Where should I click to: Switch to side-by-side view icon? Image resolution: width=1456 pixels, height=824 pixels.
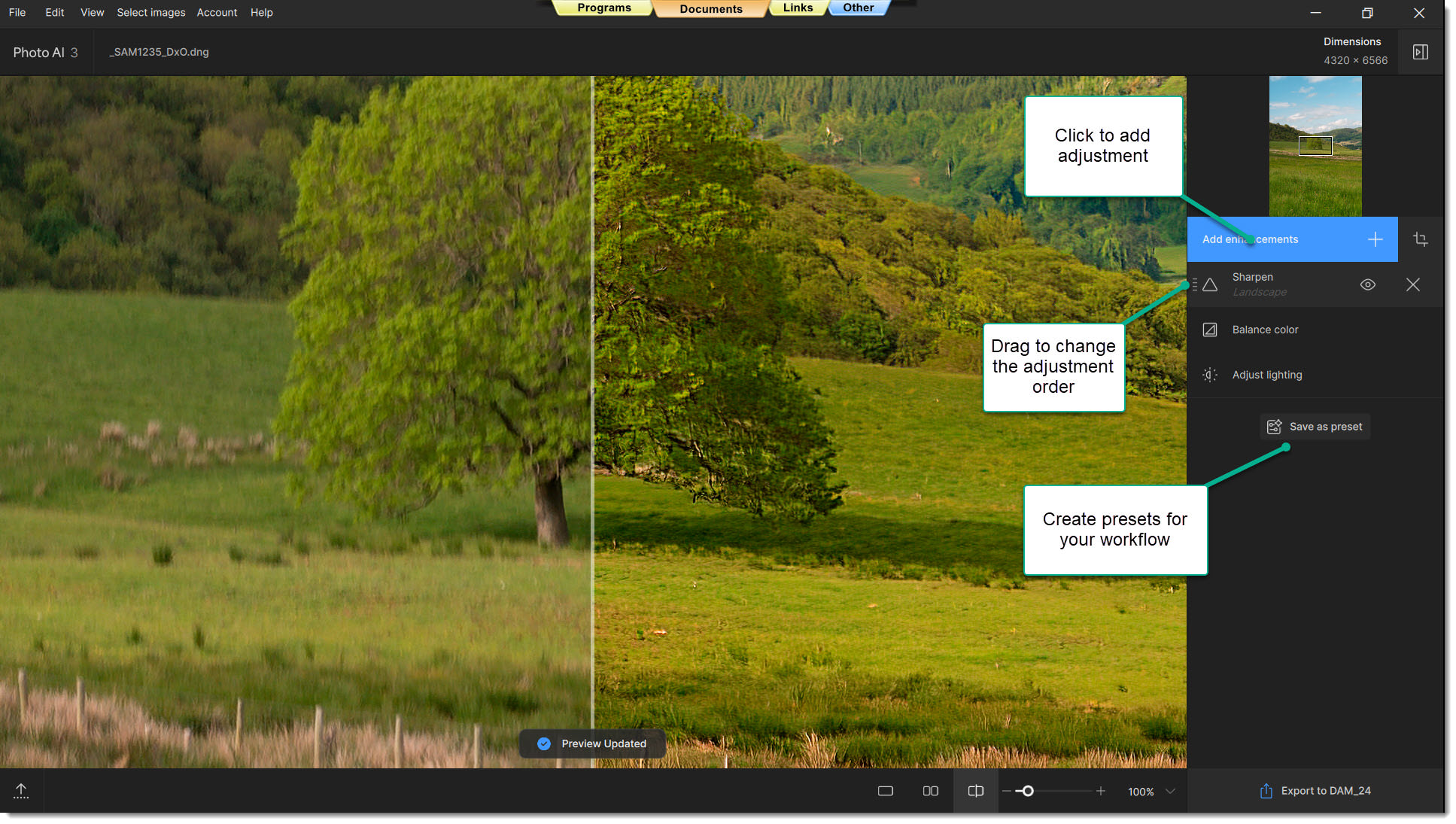[x=930, y=791]
